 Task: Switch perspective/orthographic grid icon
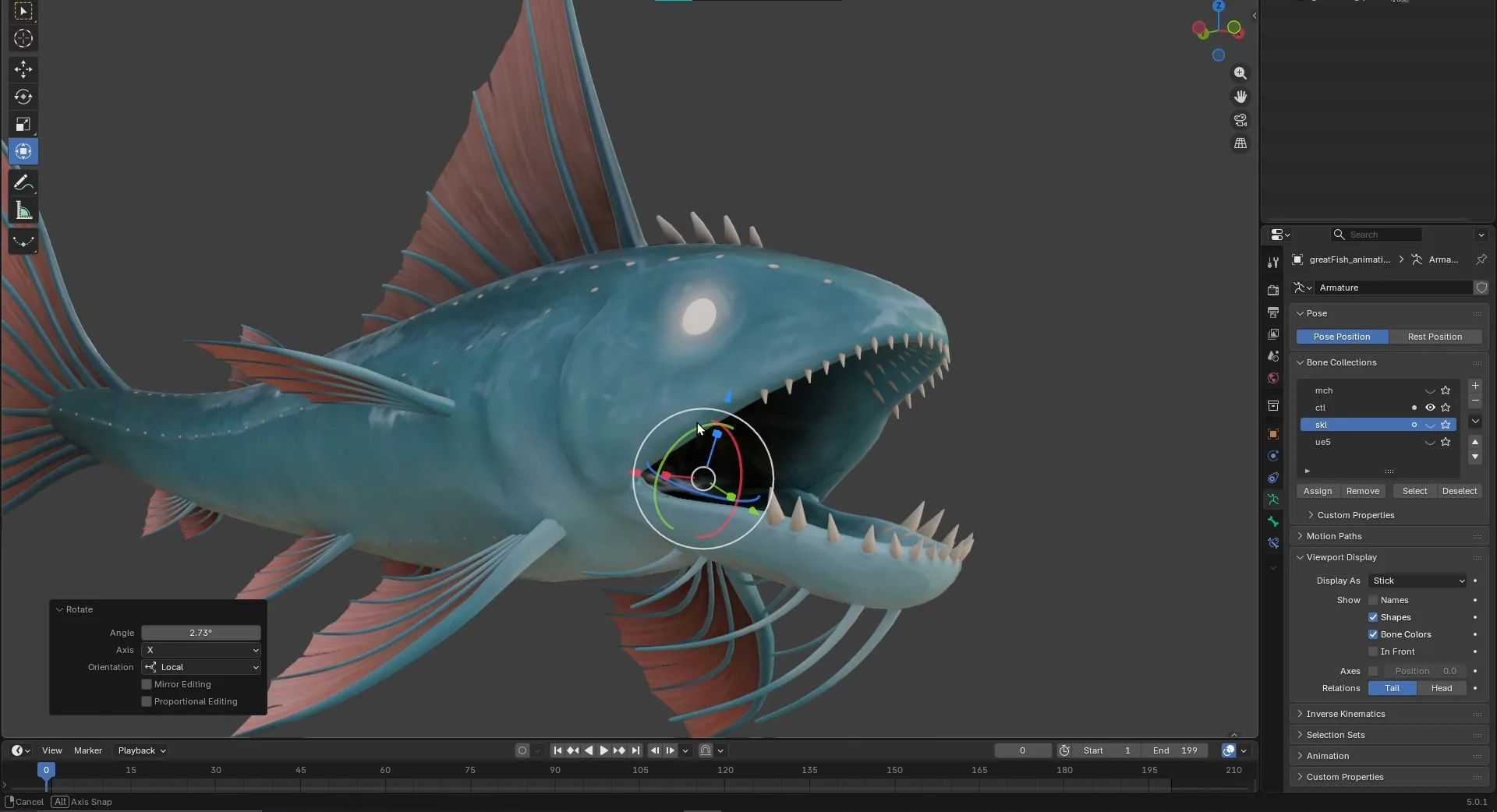(1240, 143)
